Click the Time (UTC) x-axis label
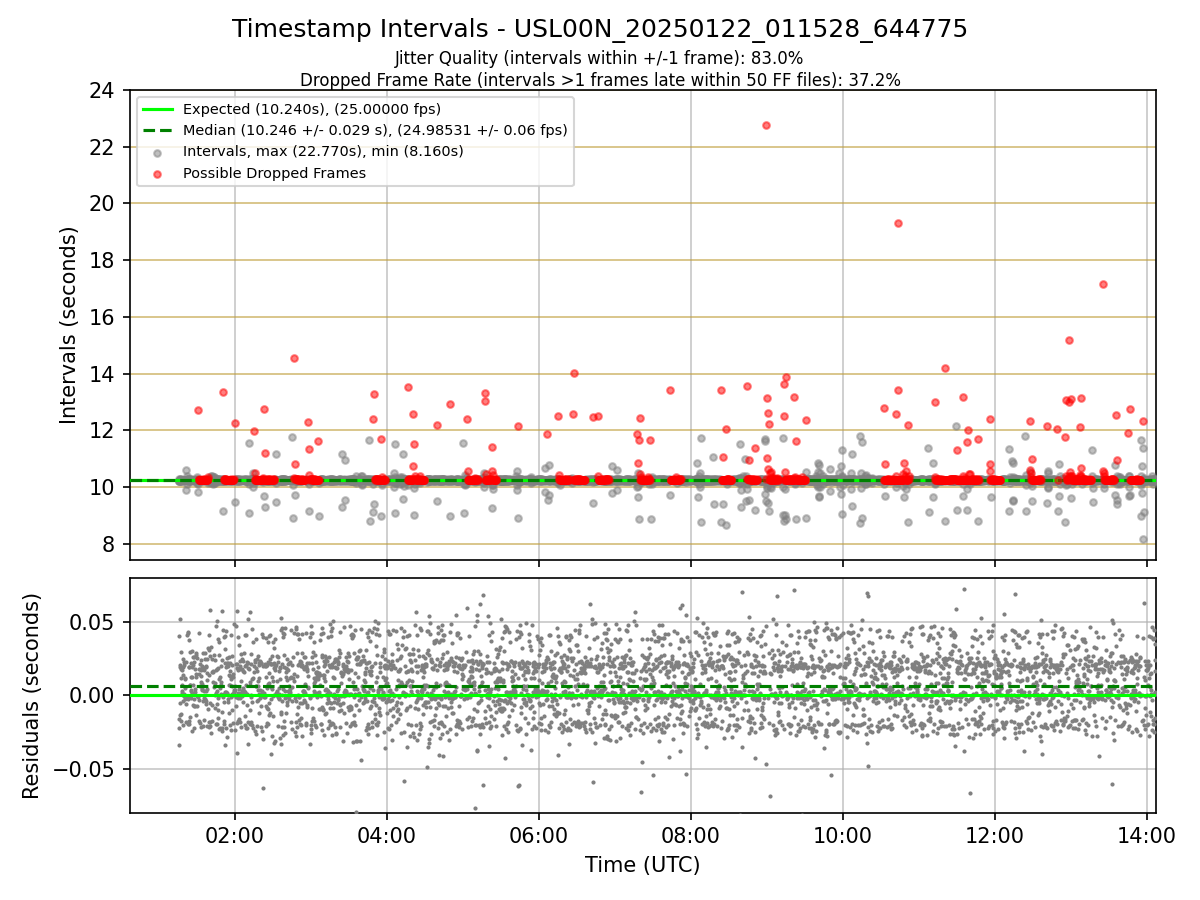Screen dimensions: 1200x900 click(x=642, y=864)
